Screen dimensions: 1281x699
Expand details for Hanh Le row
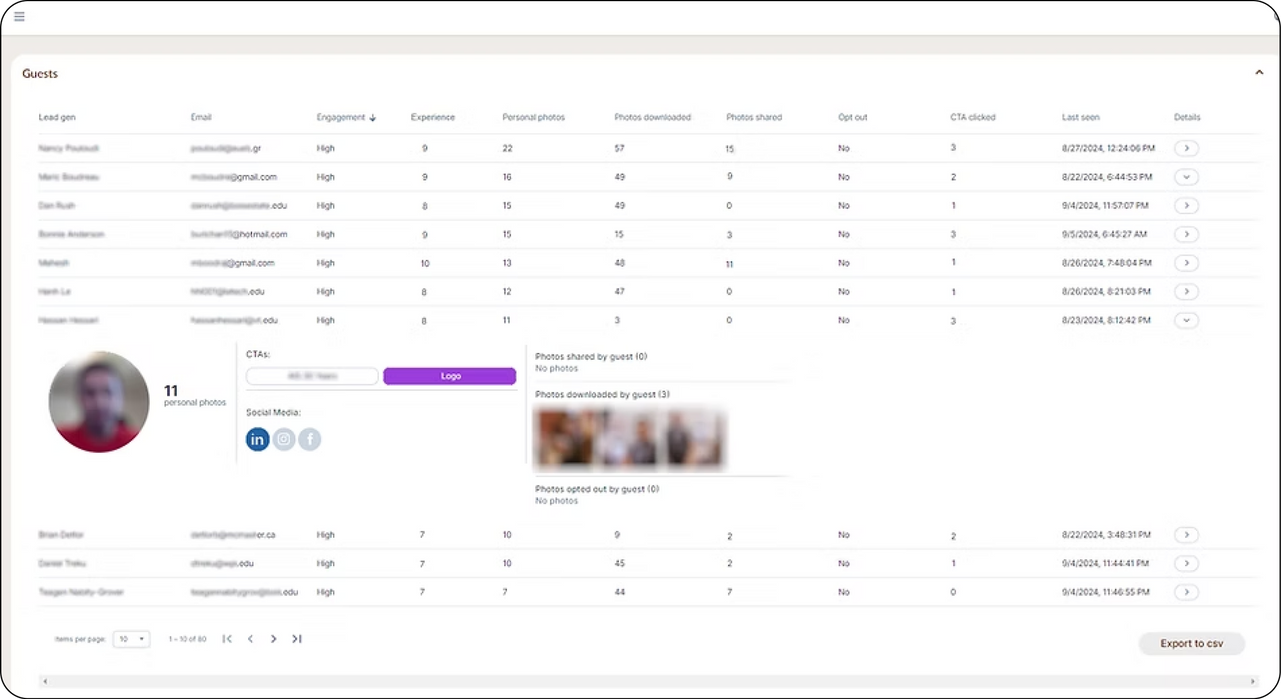pos(1186,292)
